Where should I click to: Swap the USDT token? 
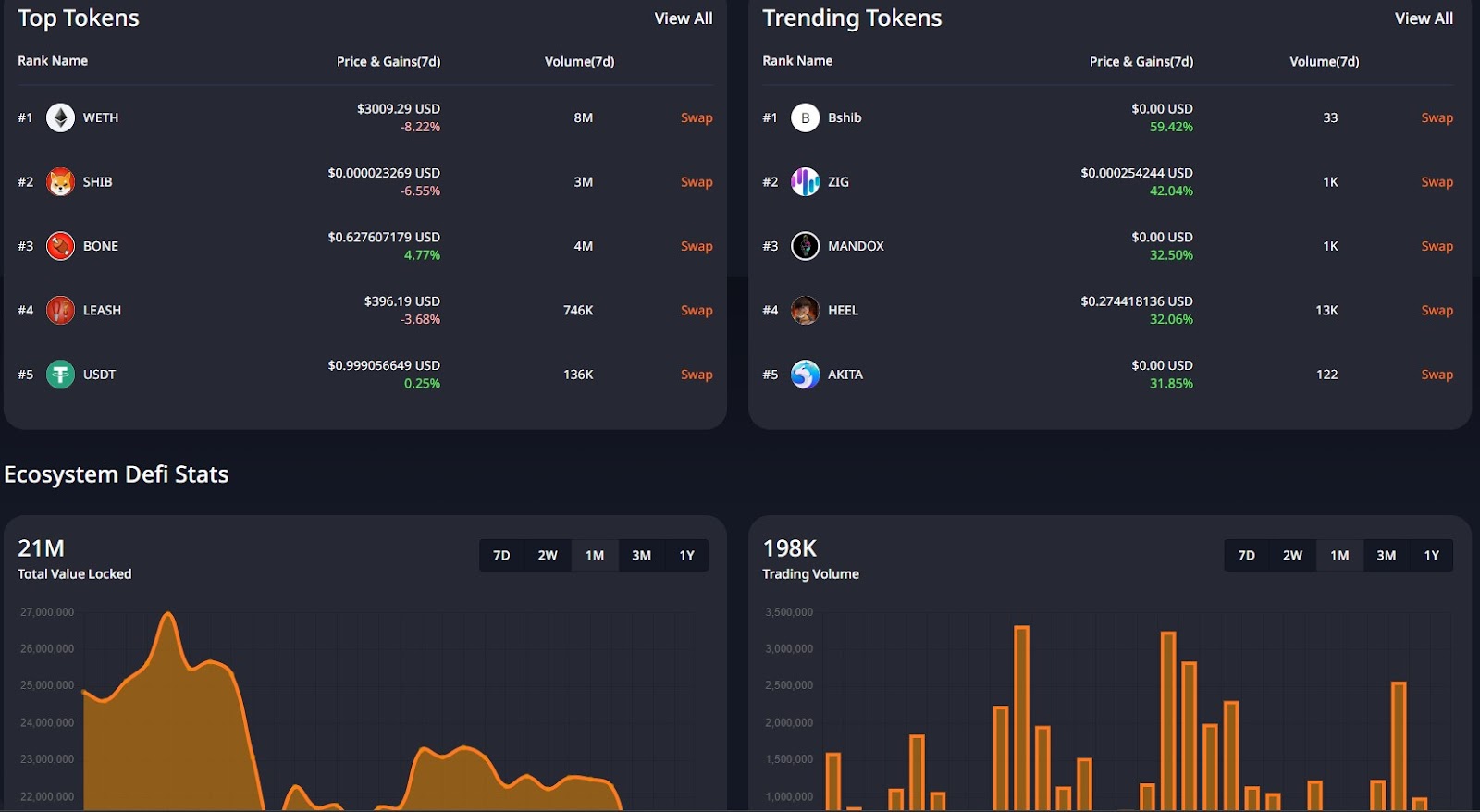point(697,375)
